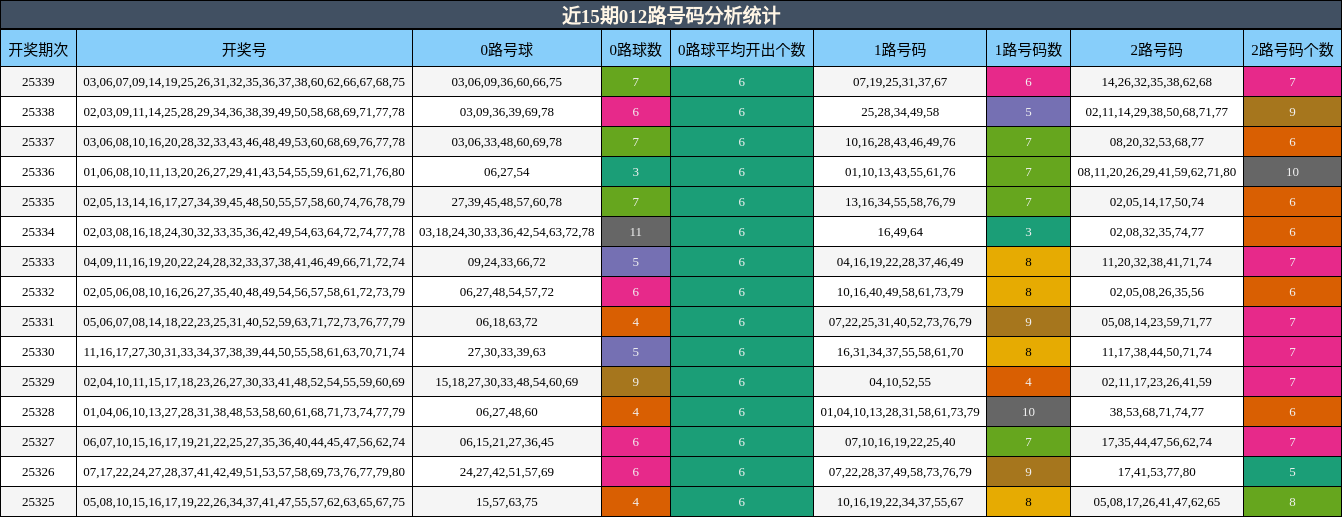Click period number 25332

pyautogui.click(x=38, y=292)
